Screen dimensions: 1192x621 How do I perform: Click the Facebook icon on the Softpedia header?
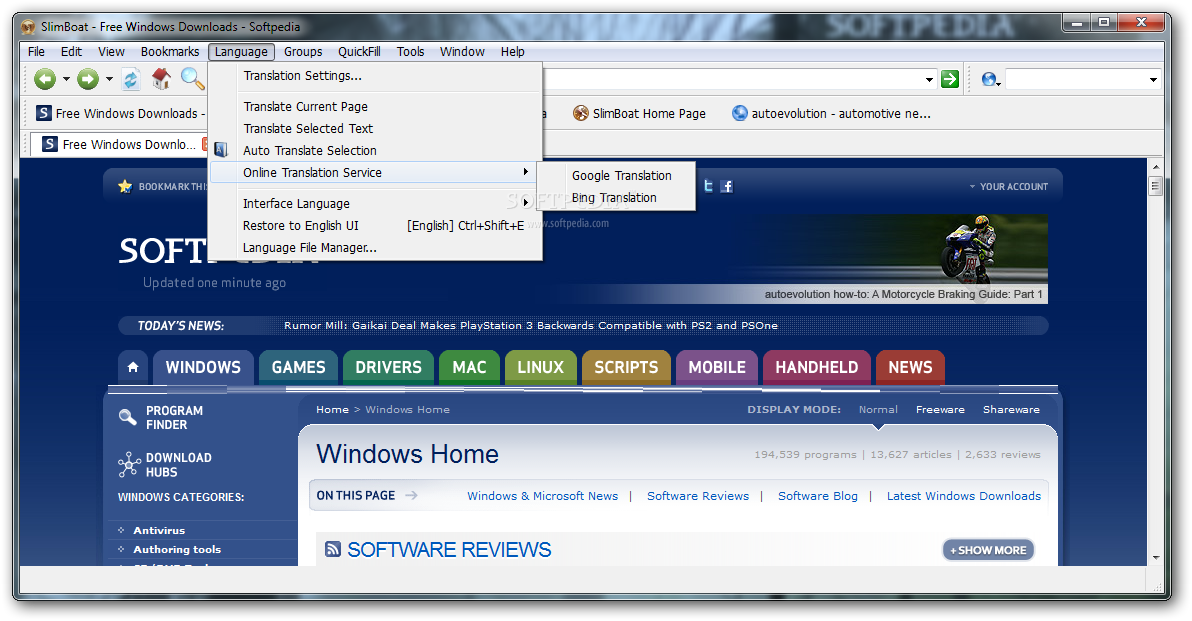pos(727,186)
